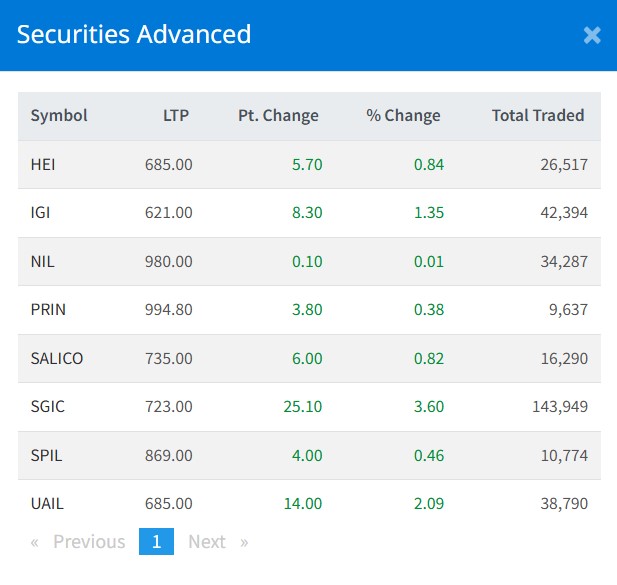The height and width of the screenshot is (585, 617).
Task: Click the SGIC symbol
Action: pyautogui.click(x=47, y=406)
